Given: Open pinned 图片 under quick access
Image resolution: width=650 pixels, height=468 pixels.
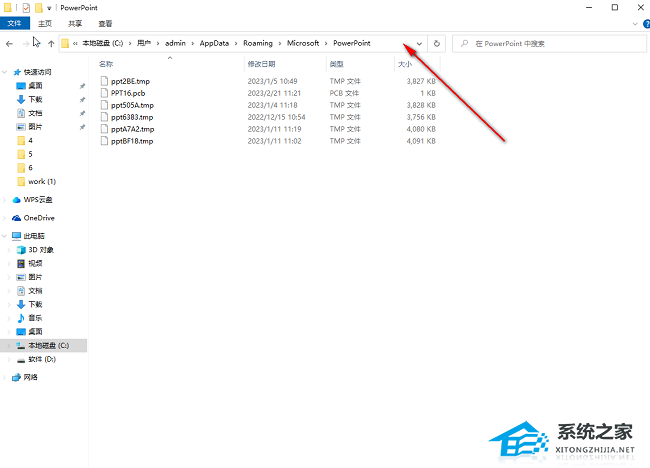Looking at the screenshot, I should tap(35, 127).
